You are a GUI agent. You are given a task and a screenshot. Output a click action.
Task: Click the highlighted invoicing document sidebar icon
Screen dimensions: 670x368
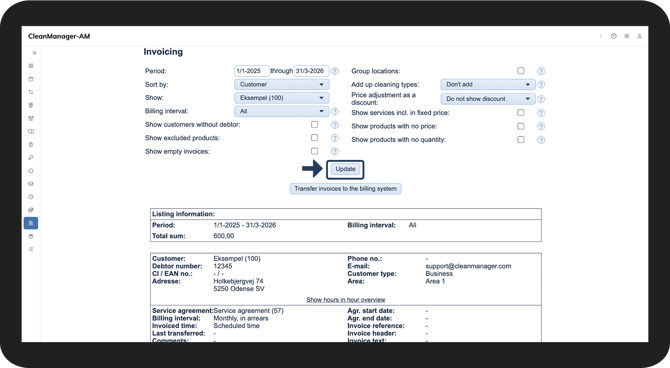pyautogui.click(x=31, y=223)
